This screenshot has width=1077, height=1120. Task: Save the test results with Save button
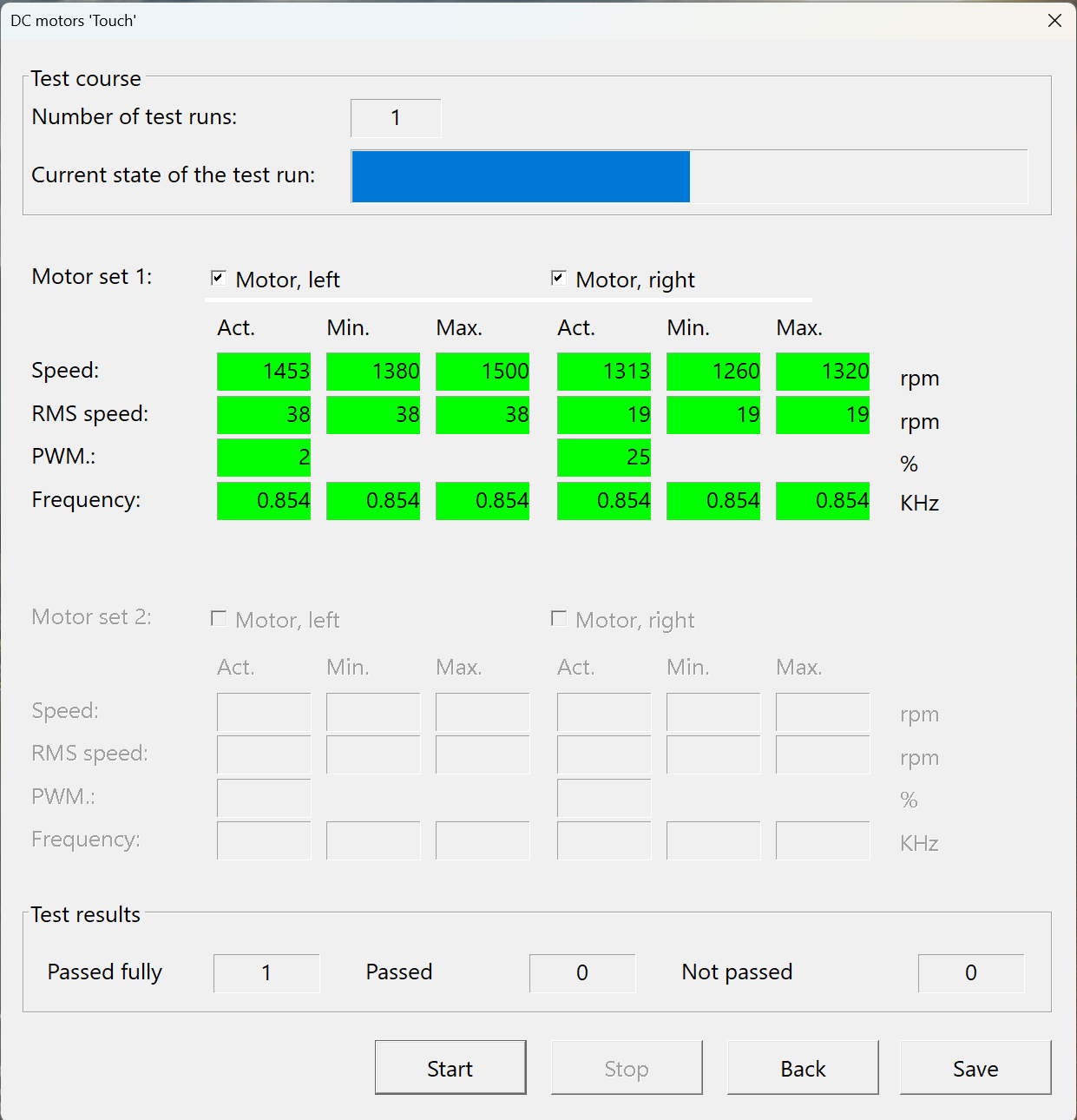coord(975,1067)
